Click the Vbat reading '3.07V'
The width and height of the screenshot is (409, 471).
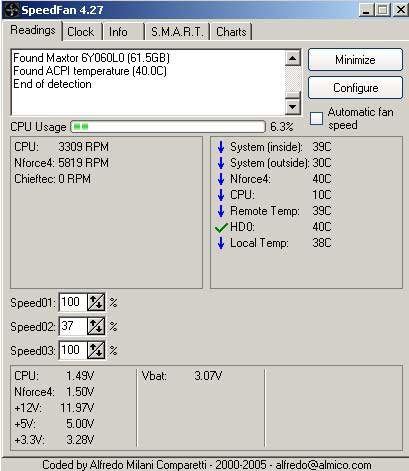pyautogui.click(x=208, y=376)
